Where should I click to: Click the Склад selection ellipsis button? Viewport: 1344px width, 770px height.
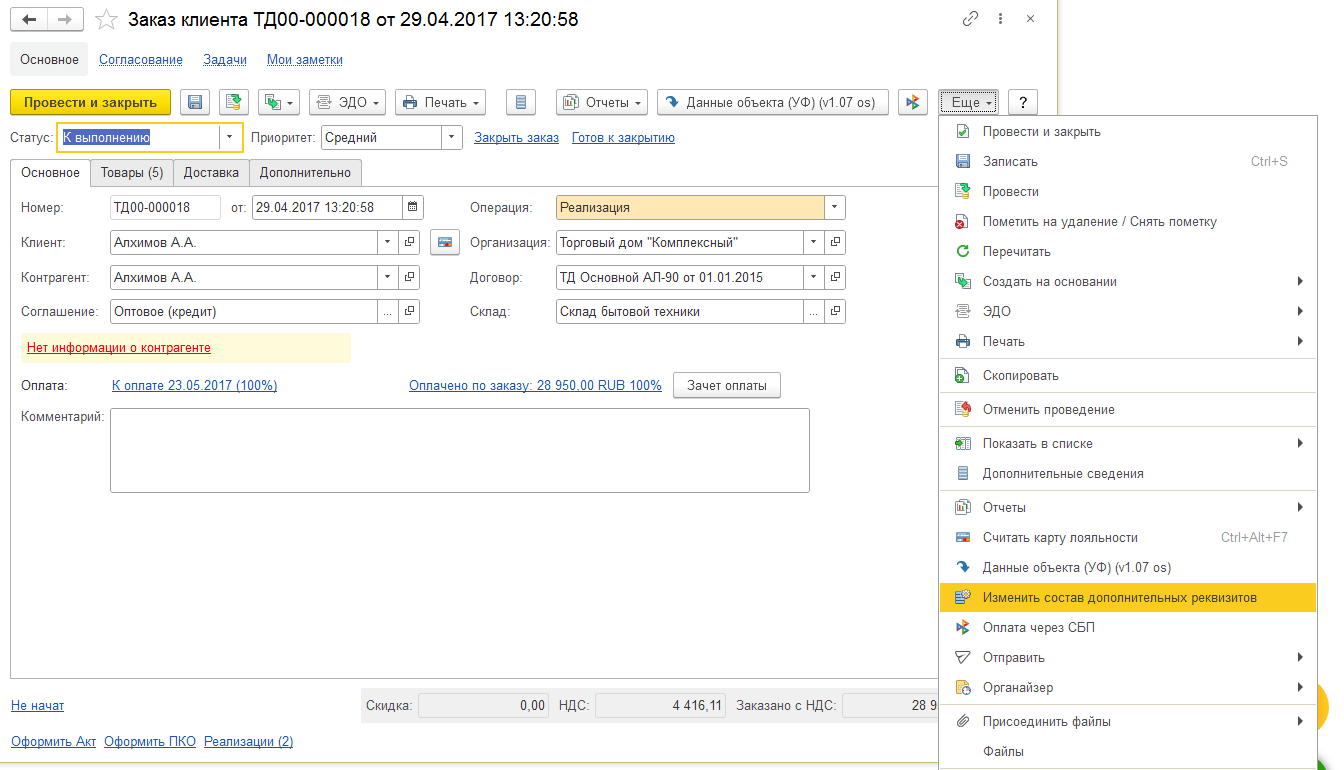(x=814, y=312)
